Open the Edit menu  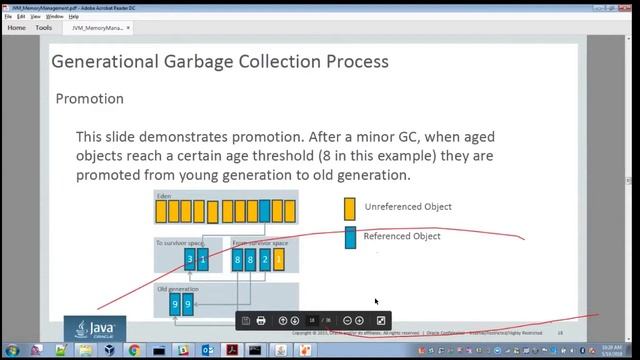click(x=21, y=17)
